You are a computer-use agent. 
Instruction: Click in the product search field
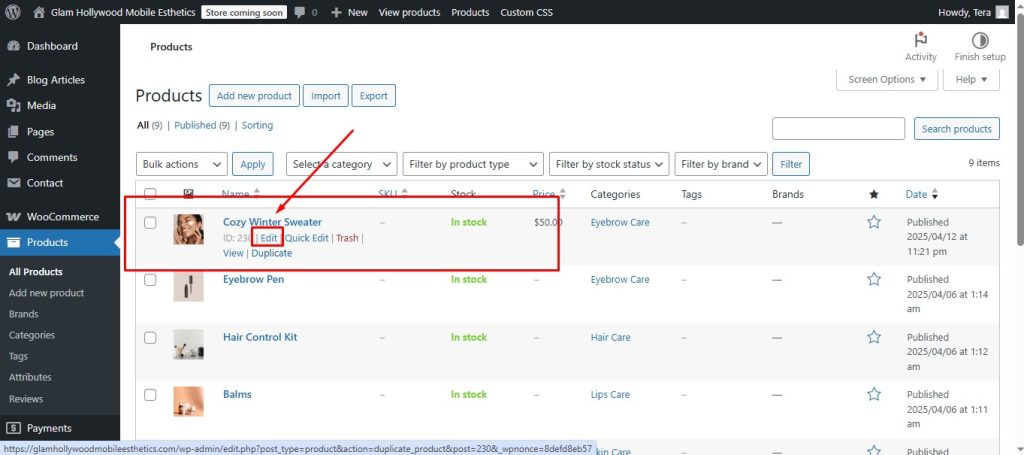(839, 129)
